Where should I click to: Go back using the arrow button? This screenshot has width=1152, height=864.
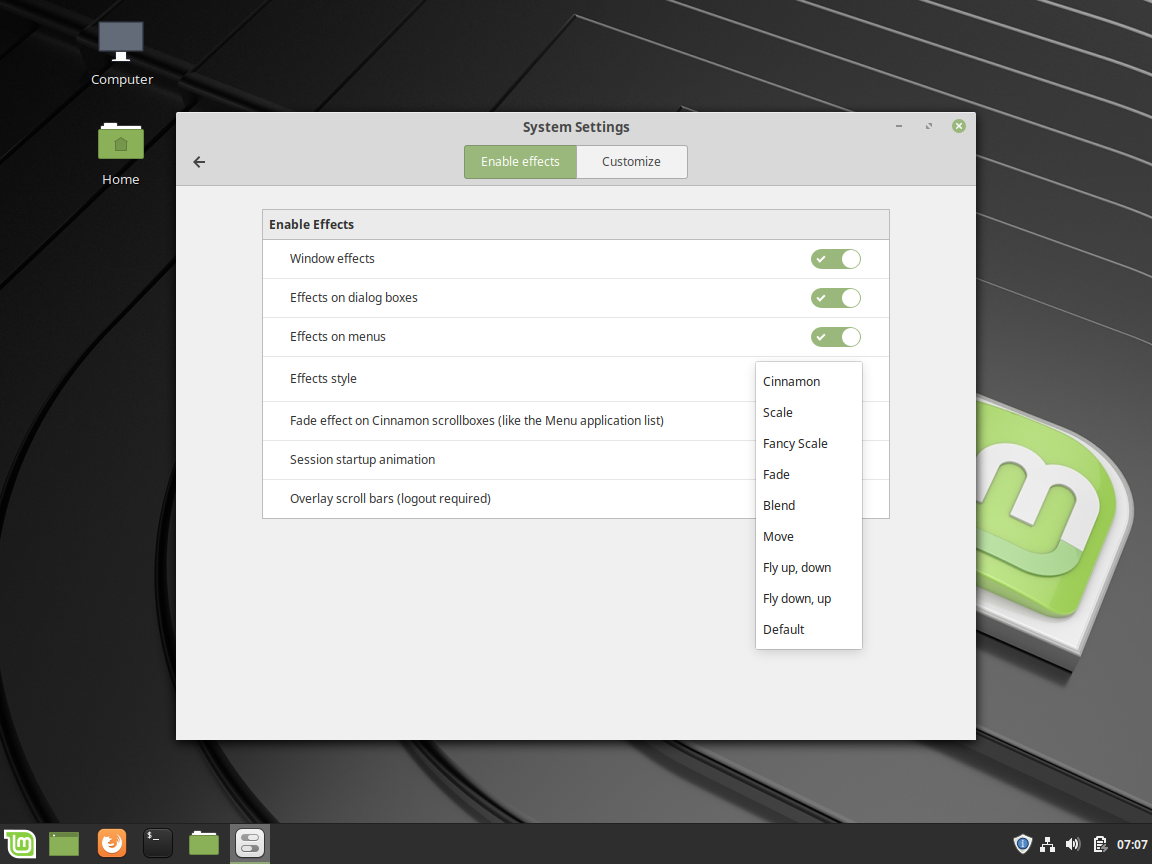pos(199,162)
